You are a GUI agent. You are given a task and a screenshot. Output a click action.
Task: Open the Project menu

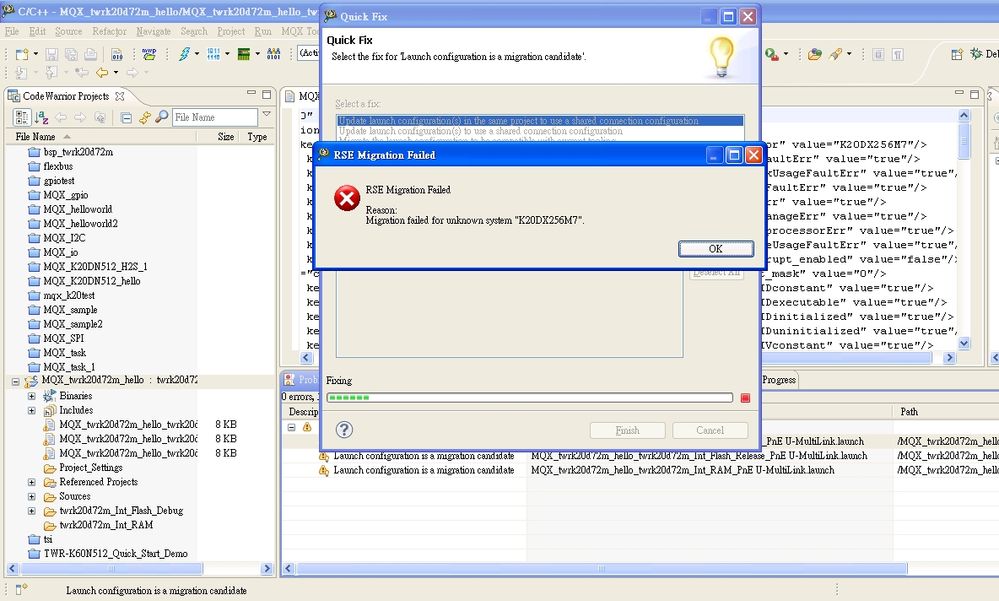point(230,31)
